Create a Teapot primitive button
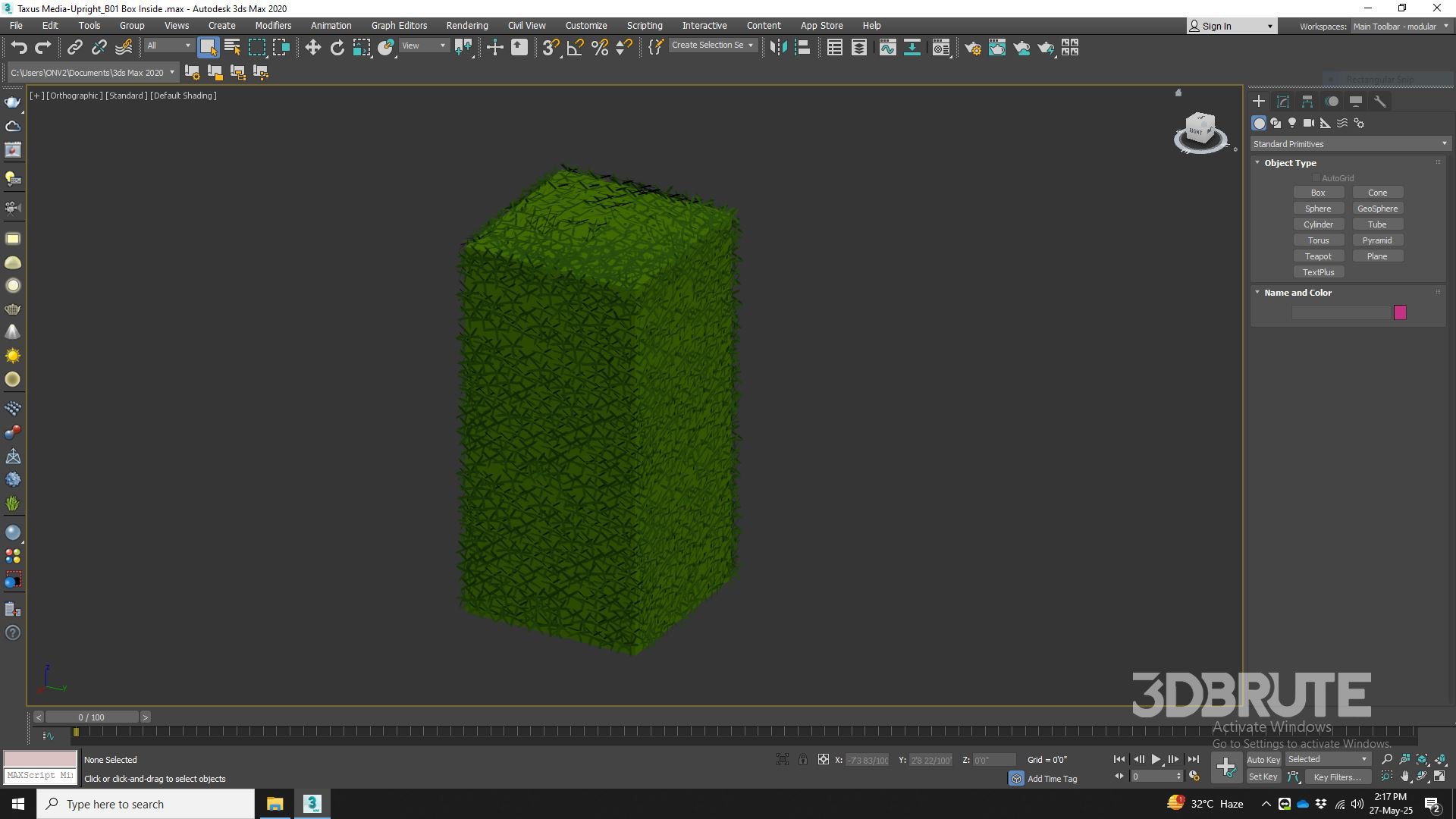Viewport: 1456px width, 819px height. [1318, 256]
